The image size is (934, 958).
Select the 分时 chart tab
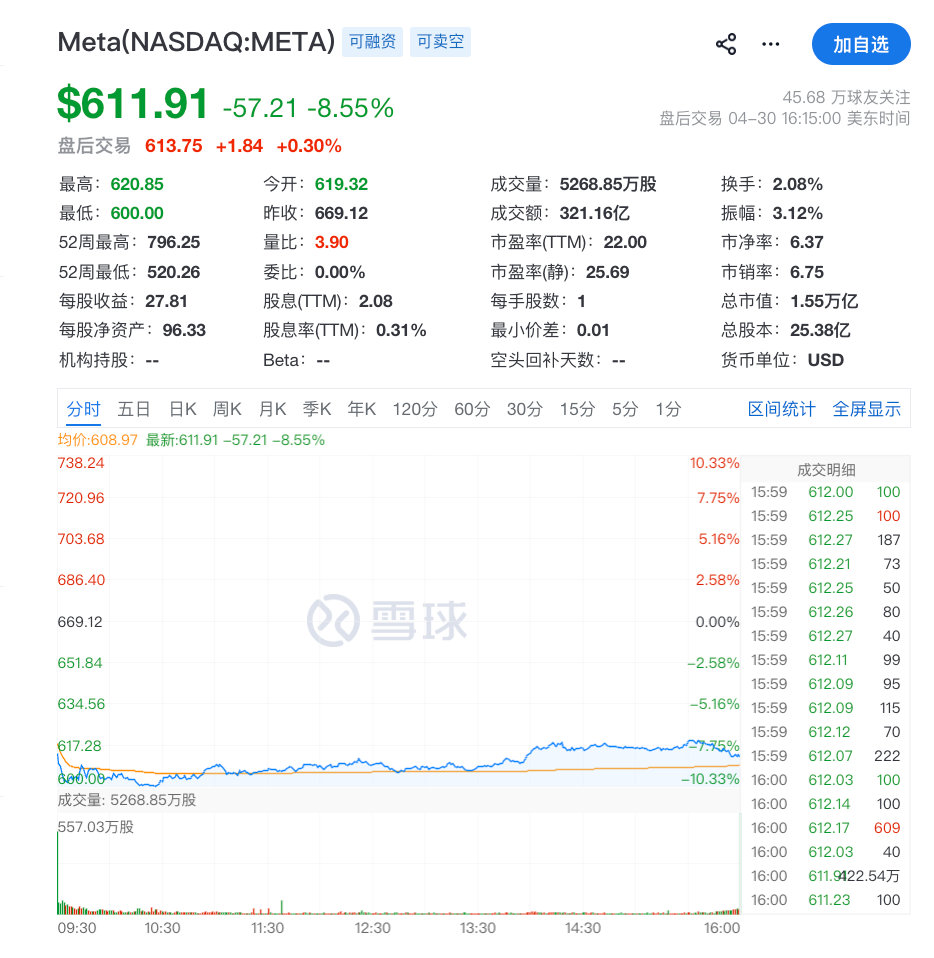click(83, 409)
